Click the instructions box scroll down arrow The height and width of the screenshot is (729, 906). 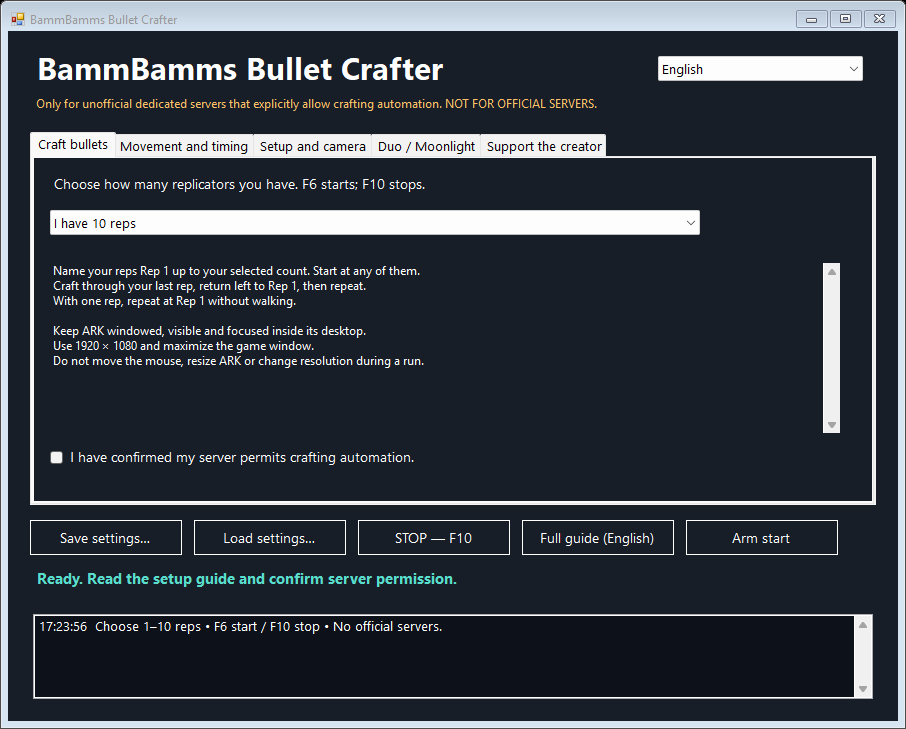pyautogui.click(x=831, y=425)
